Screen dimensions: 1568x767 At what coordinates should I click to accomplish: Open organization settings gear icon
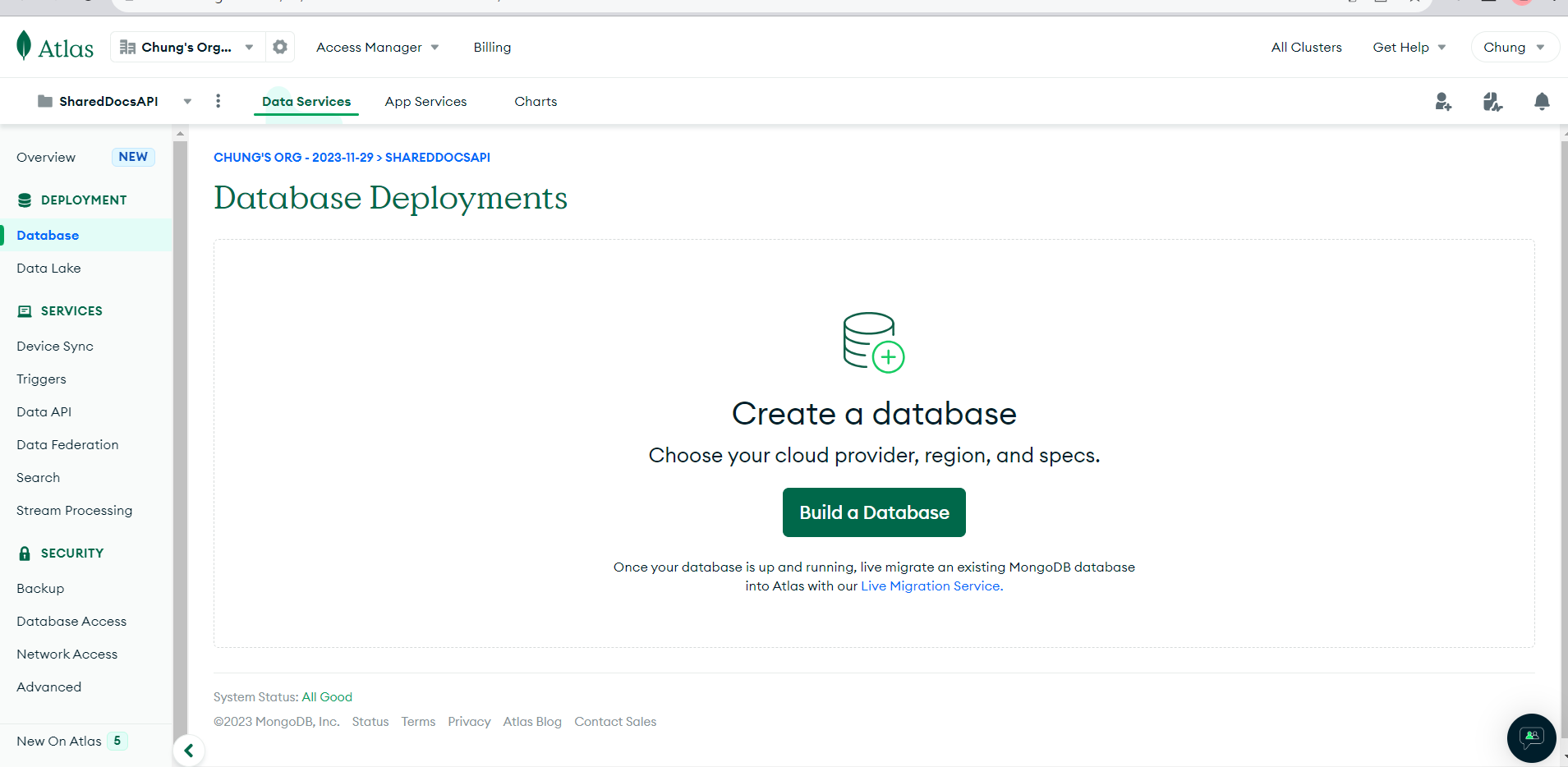tap(280, 47)
